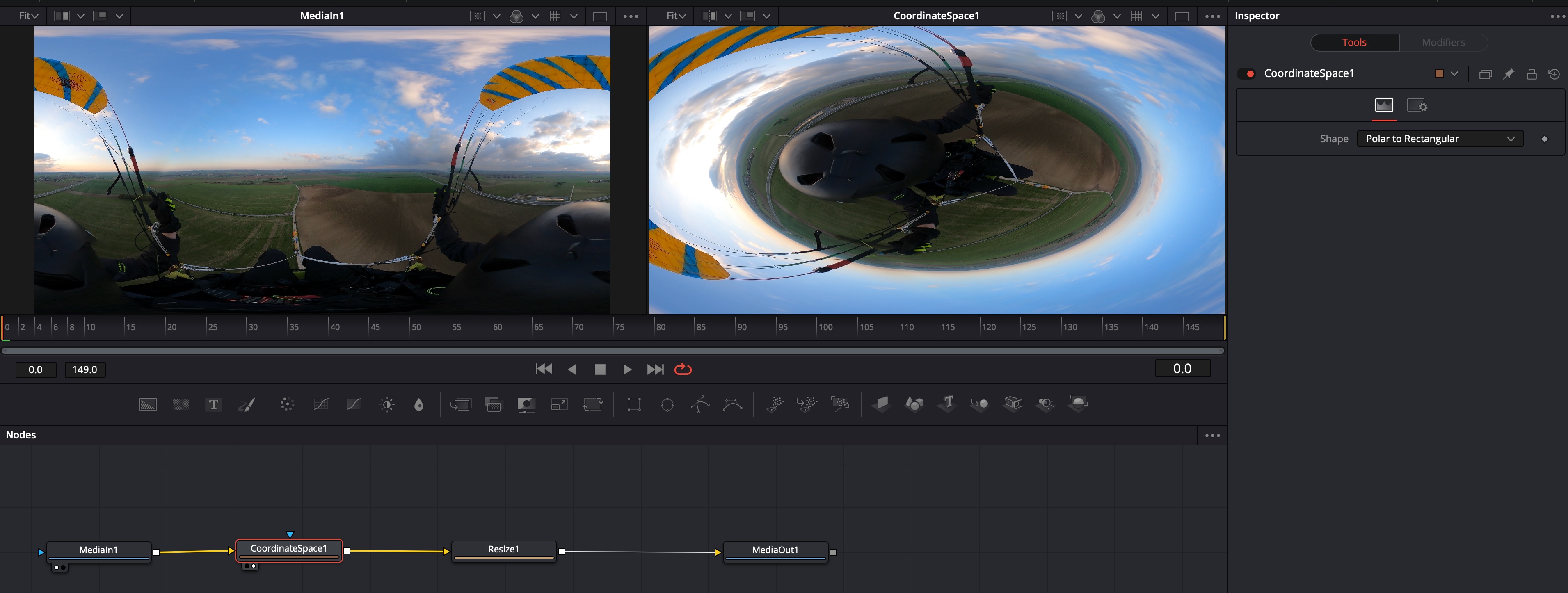The image size is (1568, 593).
Task: Add a Text+ tool from the toolbar
Action: (x=214, y=404)
